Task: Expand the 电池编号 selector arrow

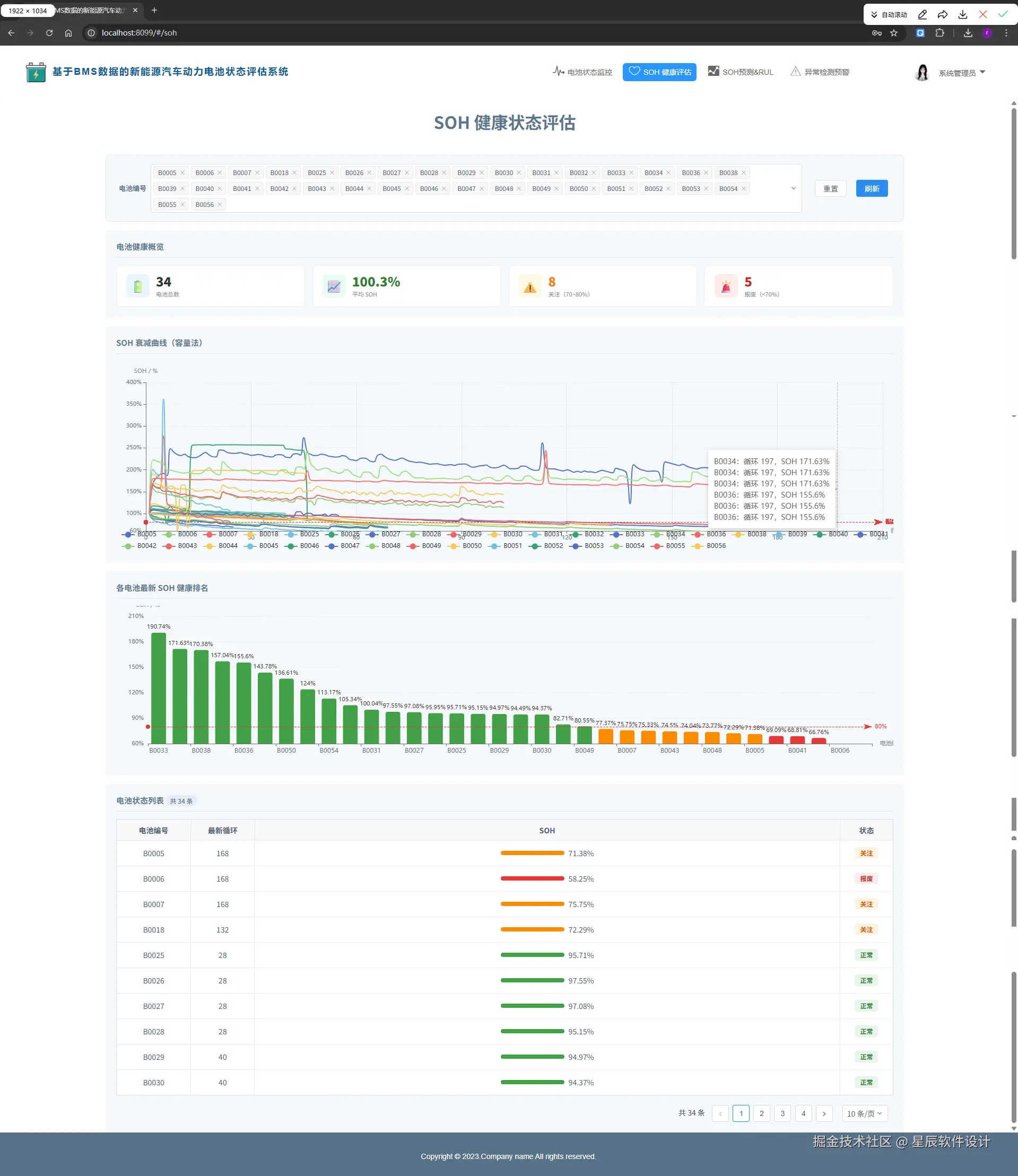Action: coord(793,188)
